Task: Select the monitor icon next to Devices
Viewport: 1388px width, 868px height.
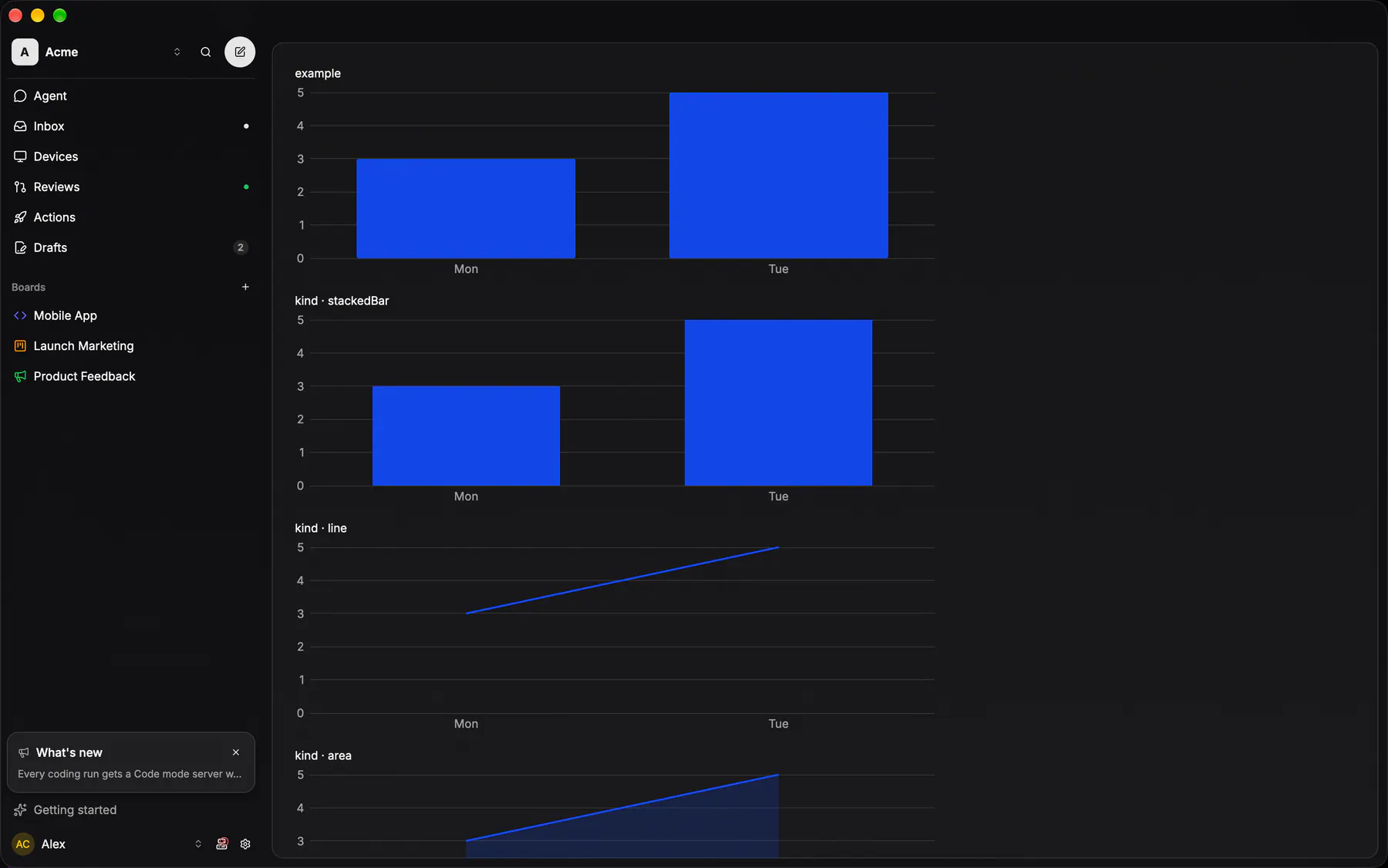Action: pyautogui.click(x=20, y=156)
